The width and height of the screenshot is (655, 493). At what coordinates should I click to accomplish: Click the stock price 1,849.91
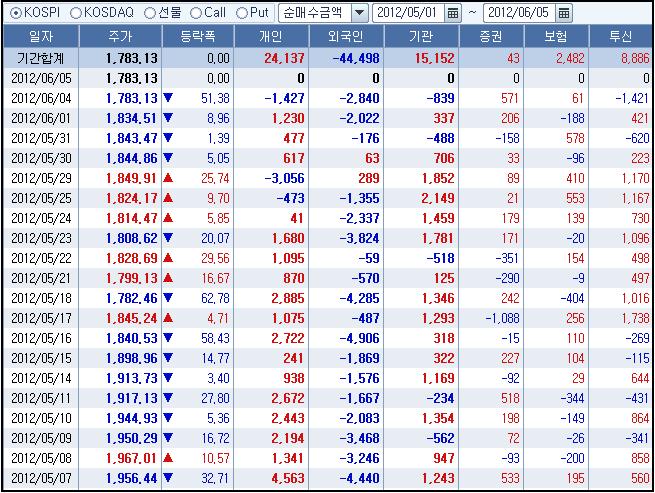coord(132,178)
